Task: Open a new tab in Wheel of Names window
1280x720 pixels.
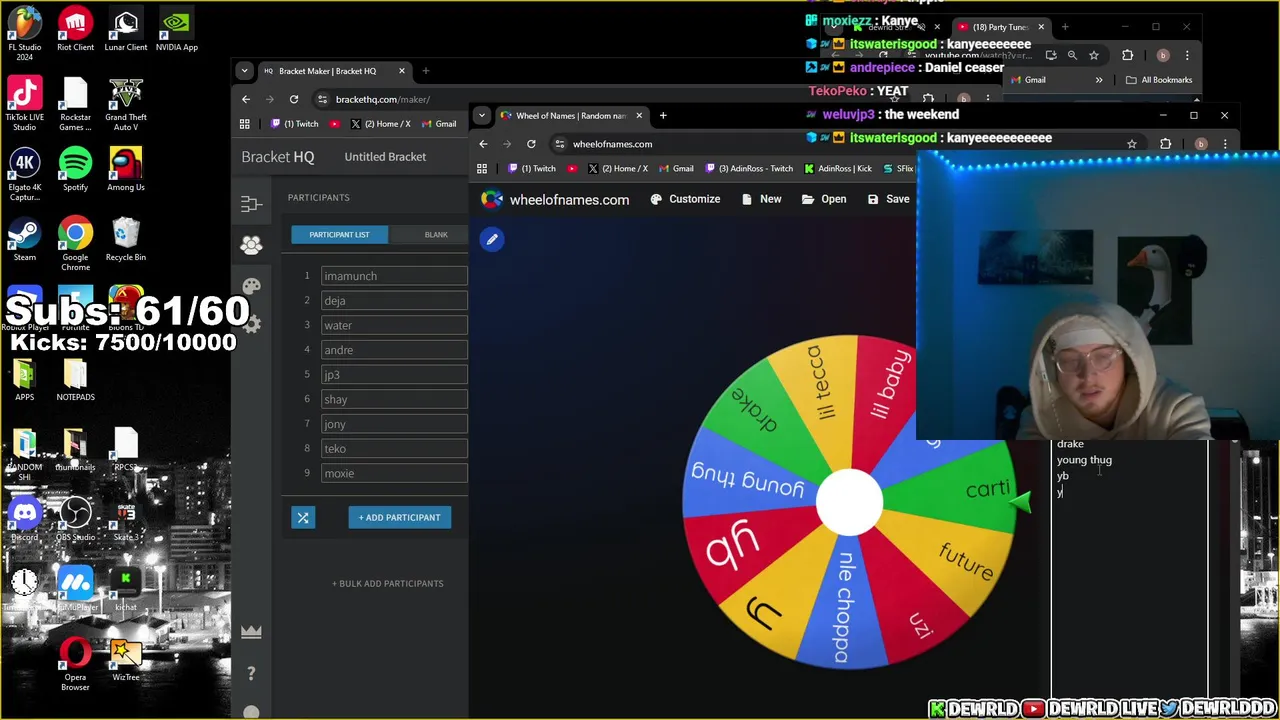Action: click(662, 115)
